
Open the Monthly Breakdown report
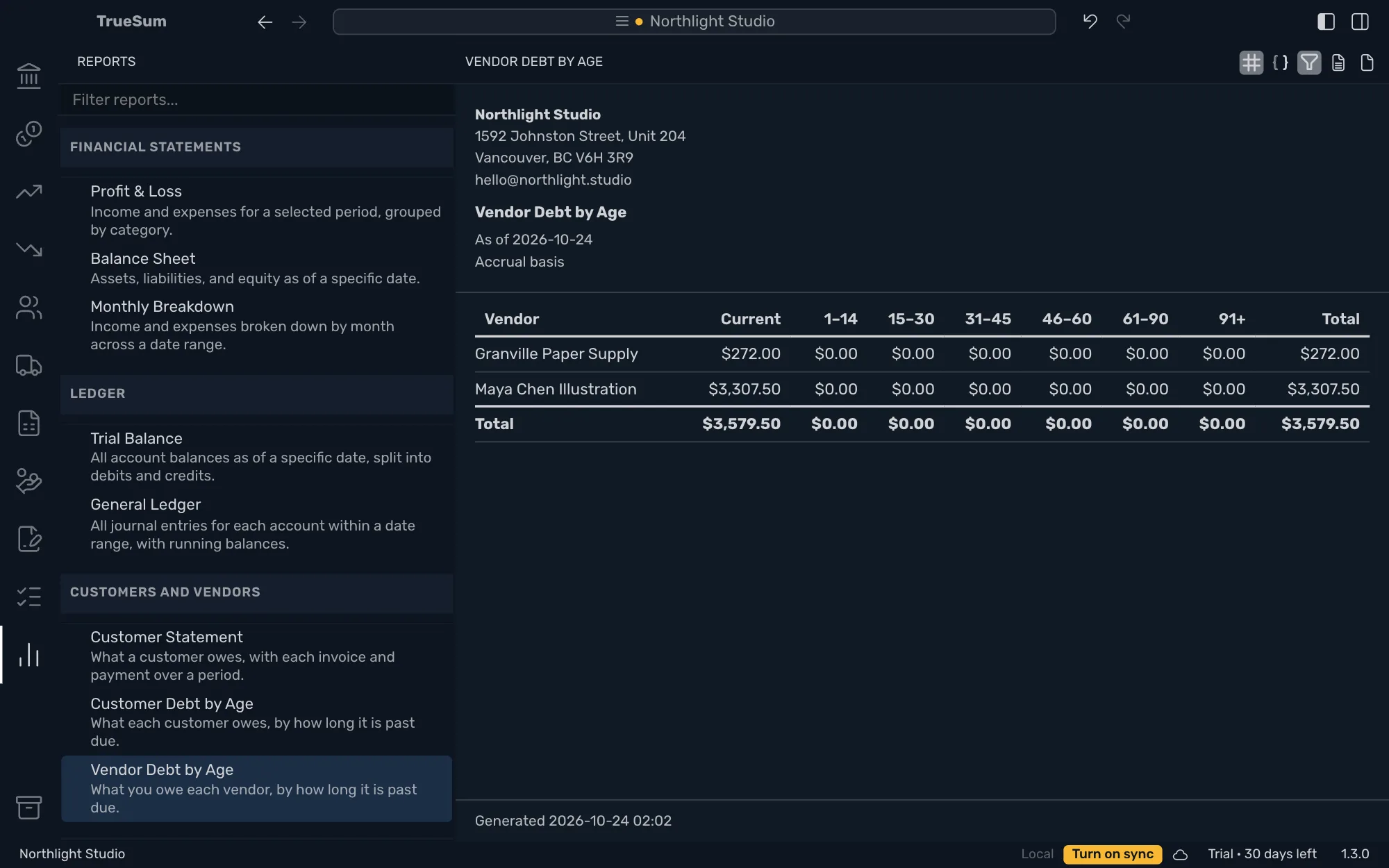point(257,325)
